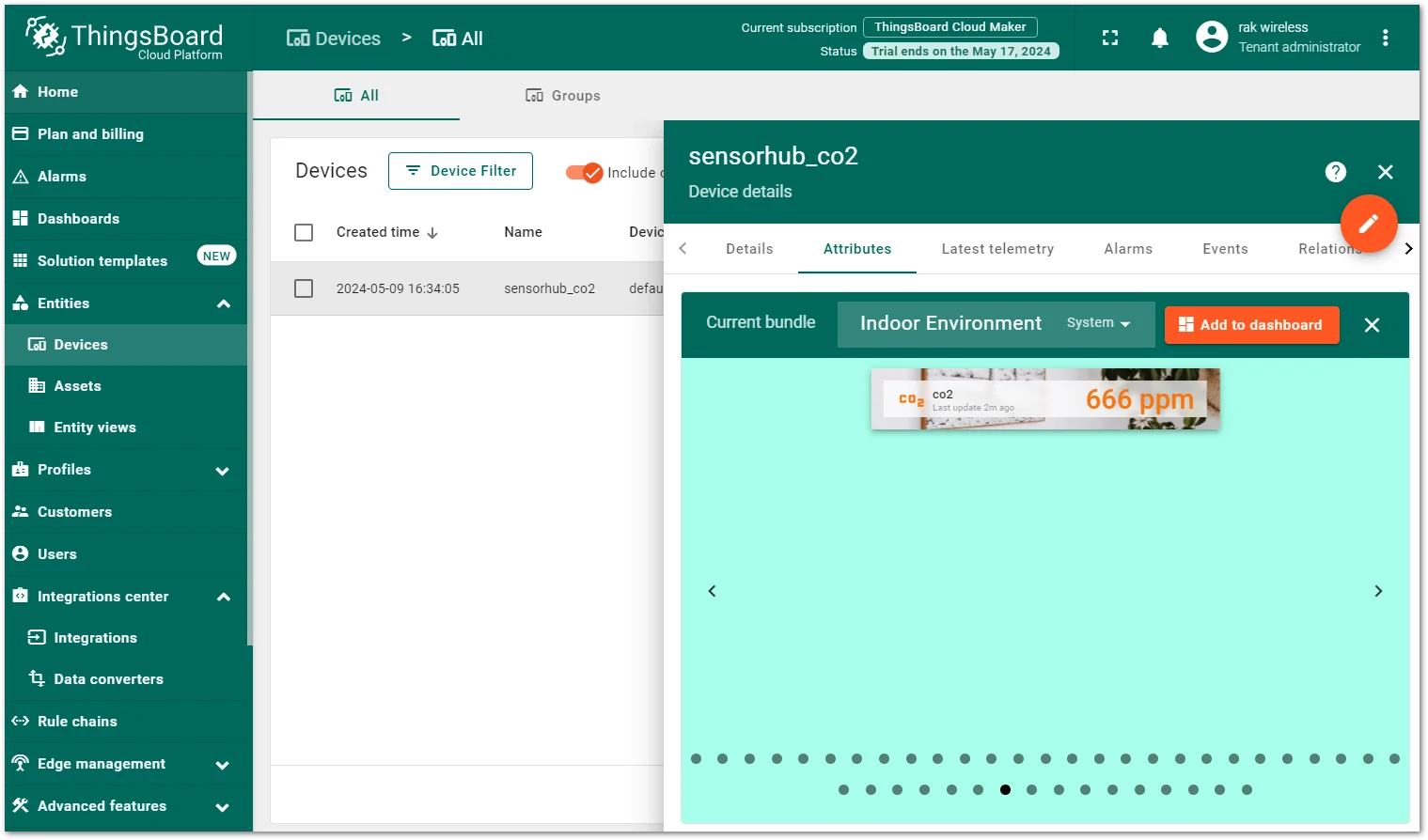This screenshot has height=840, width=1428.
Task: Click the trial end status badge
Action: [961, 51]
